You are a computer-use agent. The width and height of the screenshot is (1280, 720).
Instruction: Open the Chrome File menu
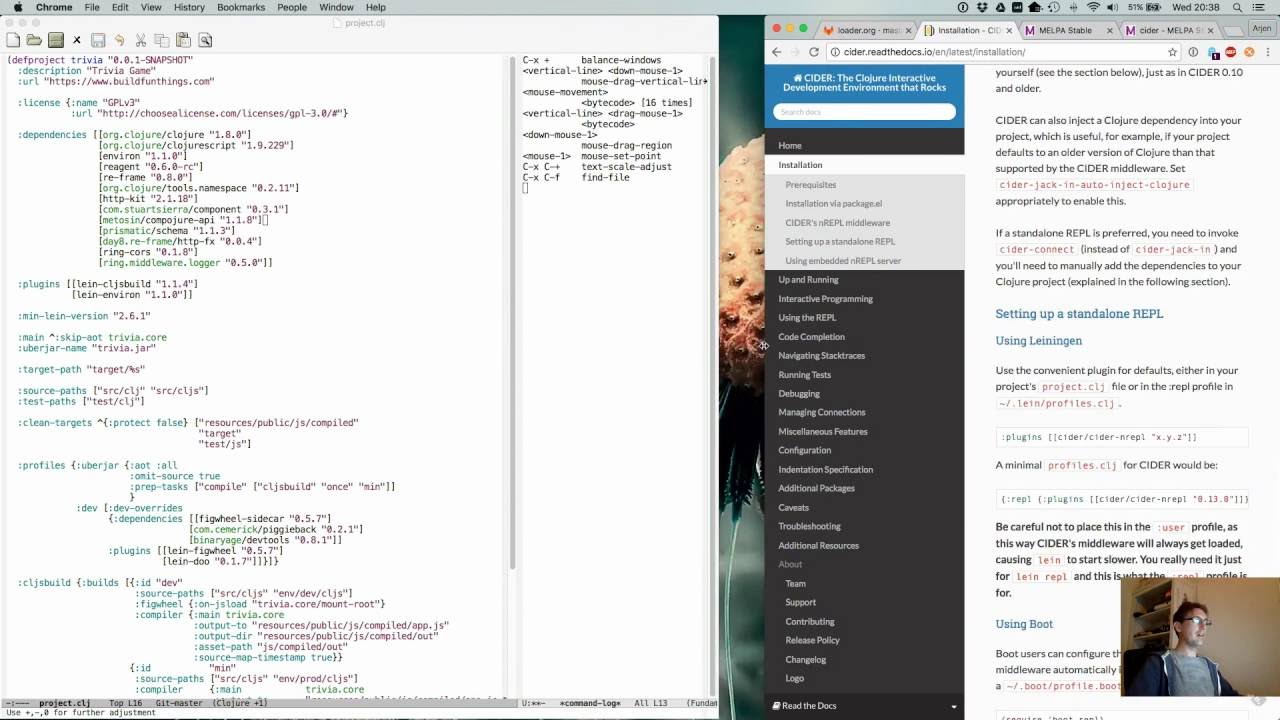(92, 7)
